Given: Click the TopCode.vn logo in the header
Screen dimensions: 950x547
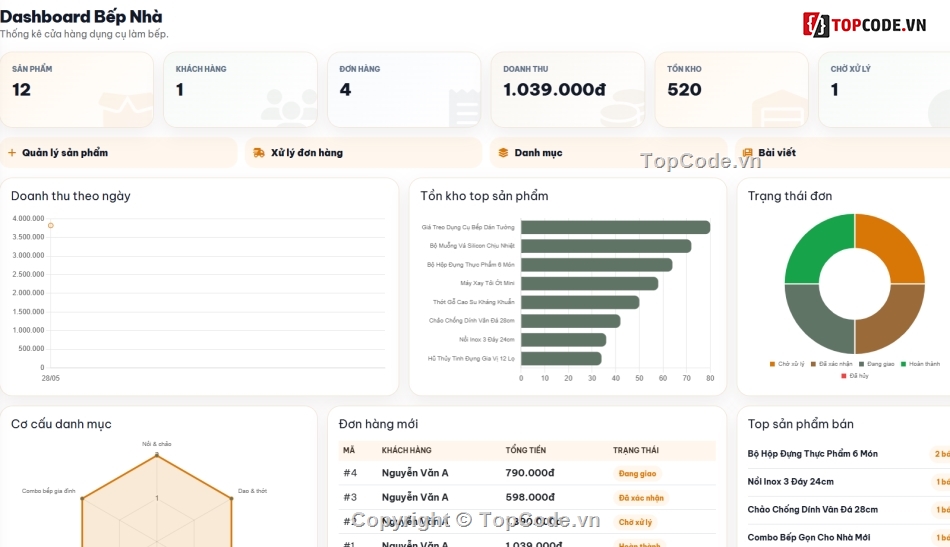Looking at the screenshot, I should coord(864,25).
